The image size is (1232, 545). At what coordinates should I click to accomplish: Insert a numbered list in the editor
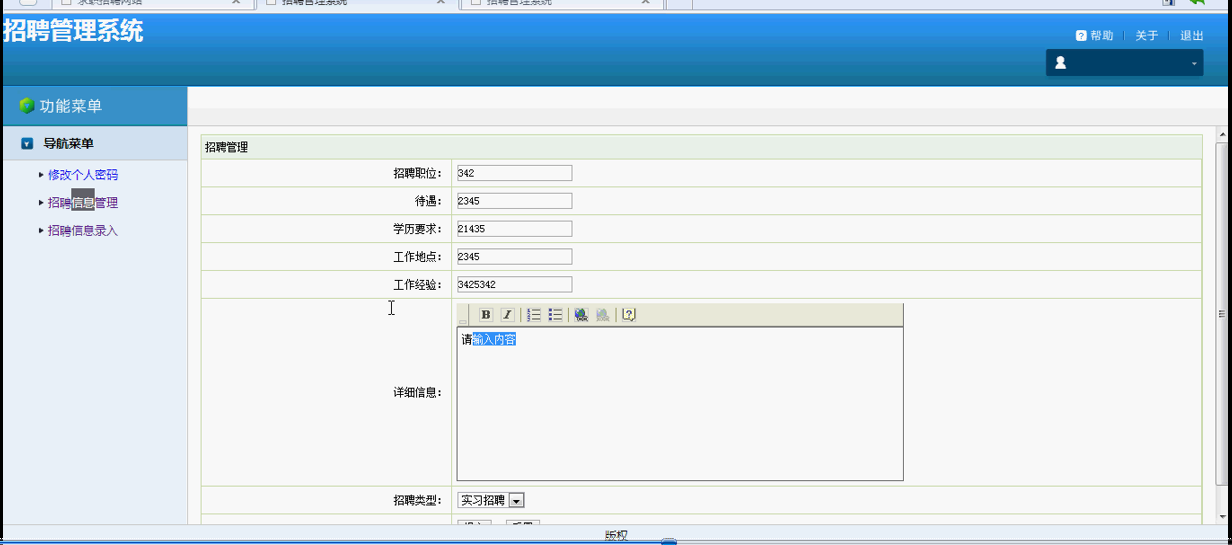click(534, 315)
